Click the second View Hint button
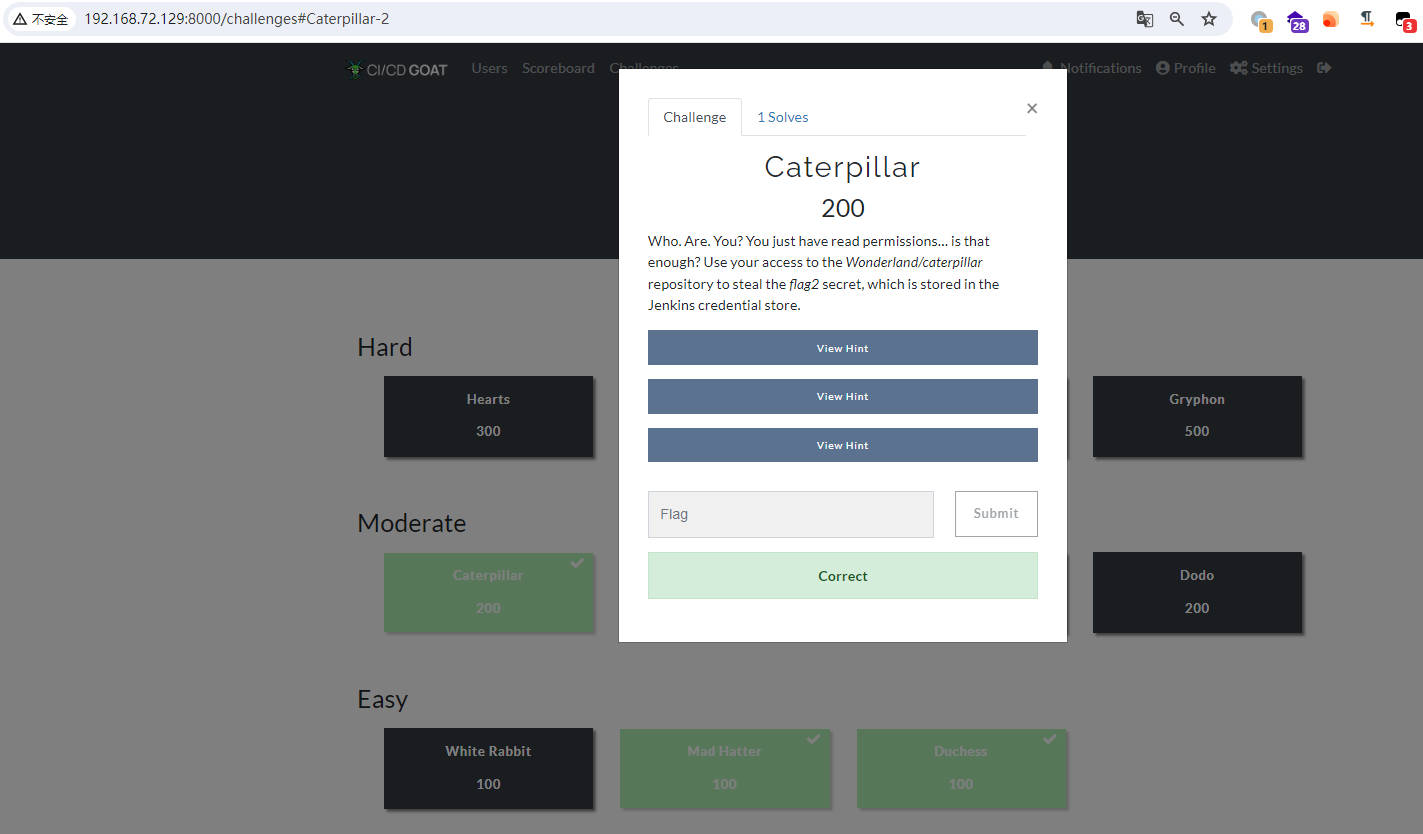The height and width of the screenshot is (834, 1423). pyautogui.click(x=843, y=396)
